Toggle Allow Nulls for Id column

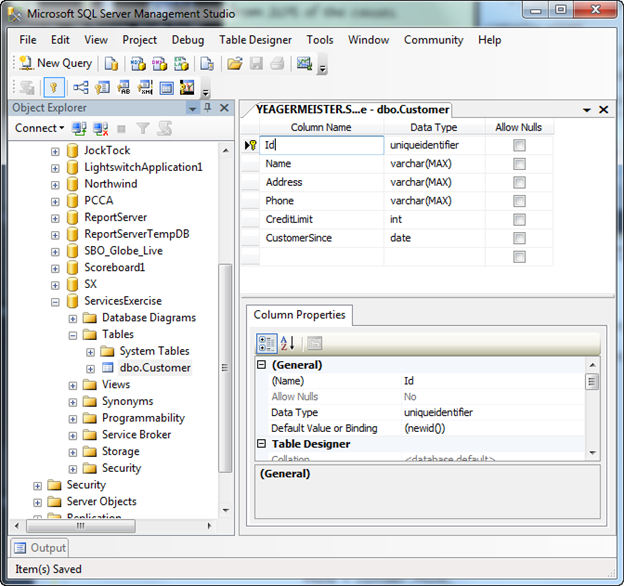(x=519, y=145)
